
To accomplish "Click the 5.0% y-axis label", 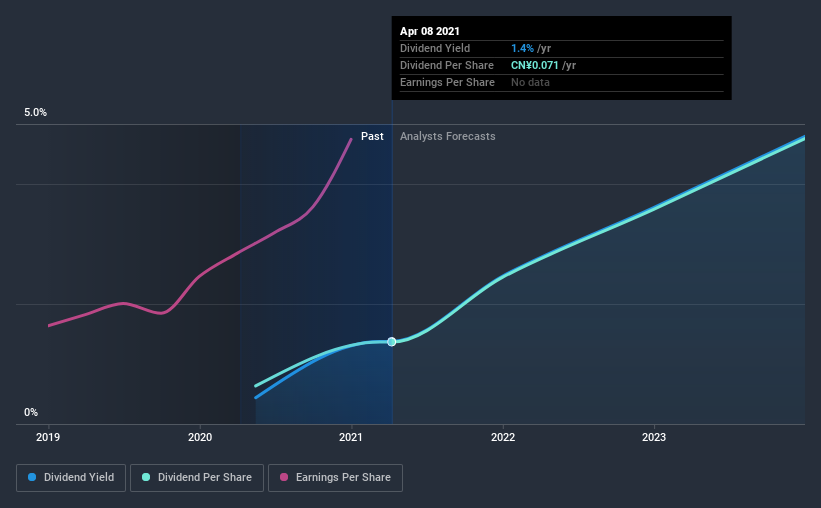I will coord(36,113).
